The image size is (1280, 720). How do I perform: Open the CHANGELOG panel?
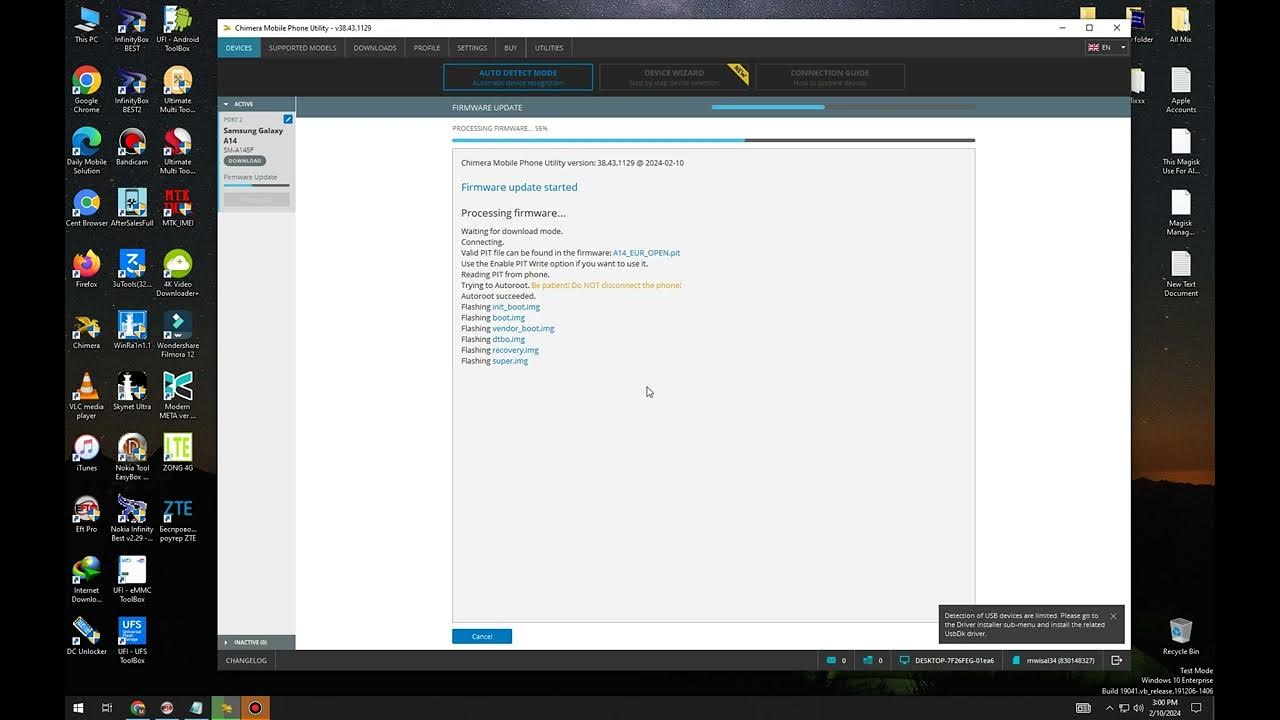[246, 660]
